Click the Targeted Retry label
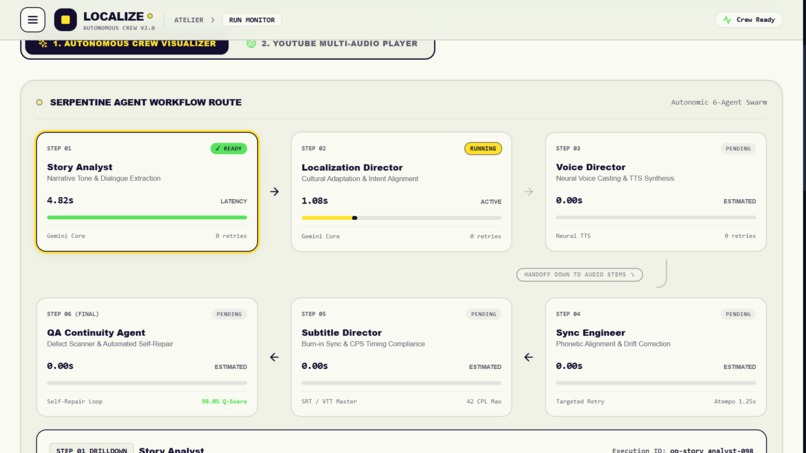The height and width of the screenshot is (453, 806). click(580, 402)
